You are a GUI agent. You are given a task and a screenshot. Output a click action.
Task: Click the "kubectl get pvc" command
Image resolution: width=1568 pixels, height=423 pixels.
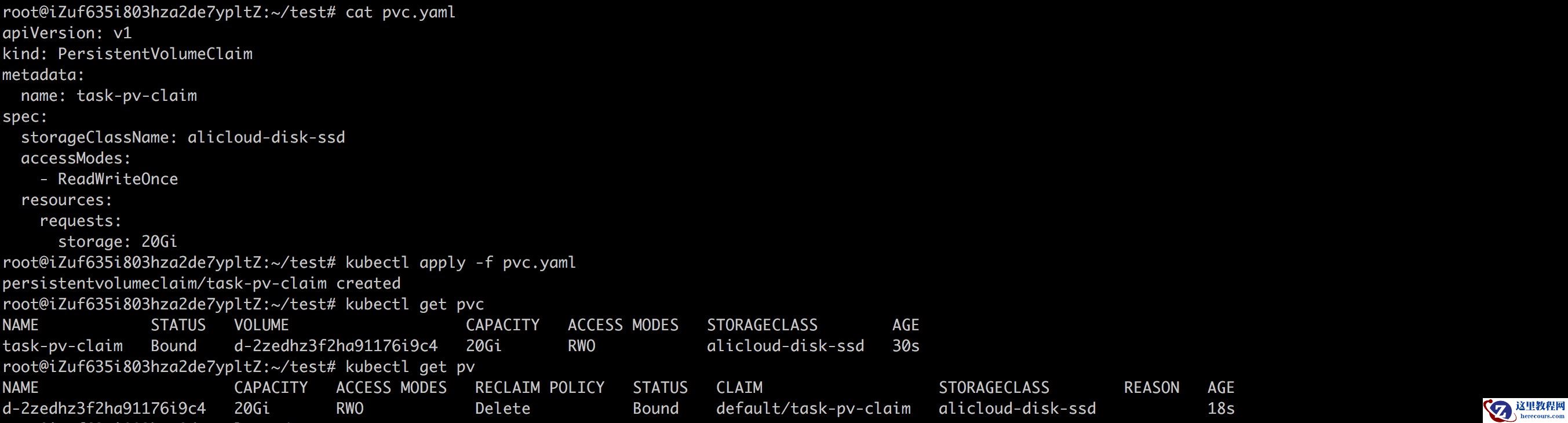pyautogui.click(x=414, y=304)
